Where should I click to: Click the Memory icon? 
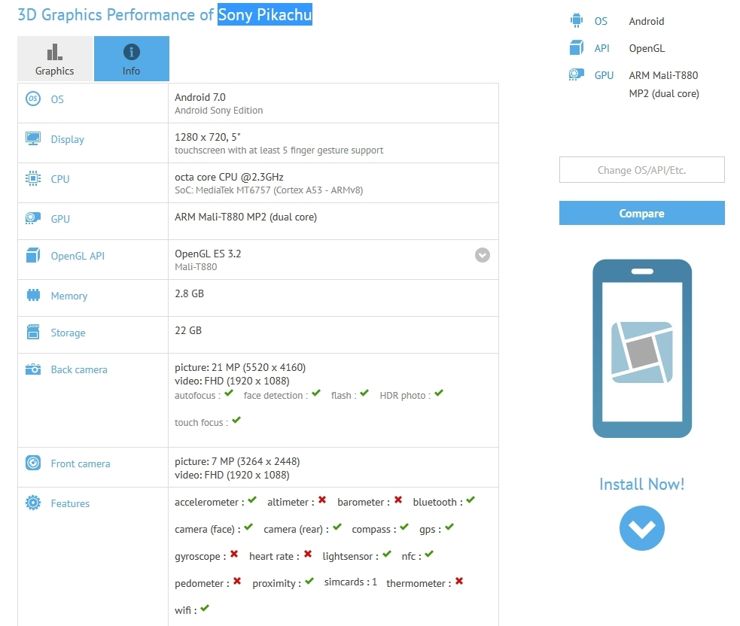[33, 296]
